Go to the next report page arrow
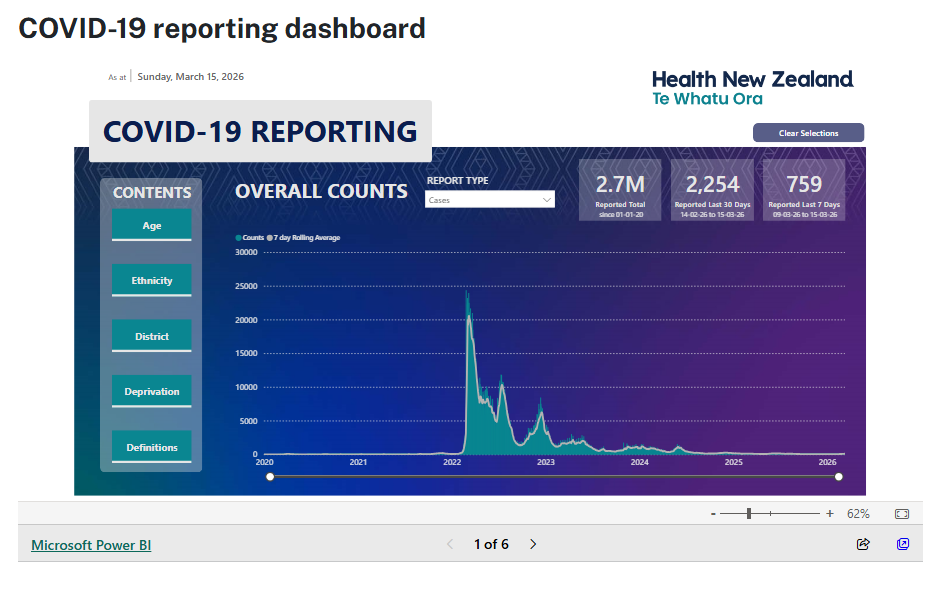The width and height of the screenshot is (945, 594). tap(533, 544)
